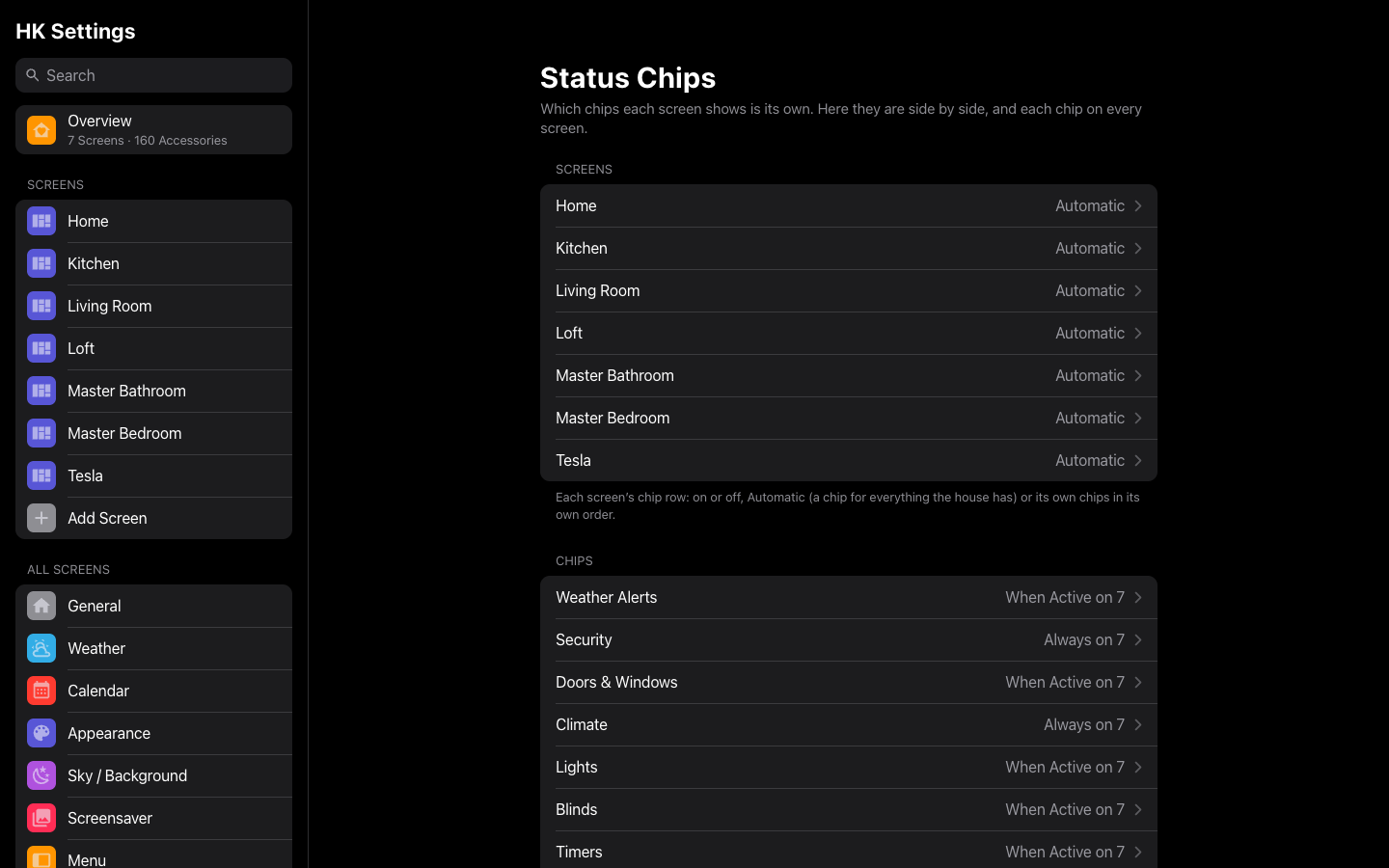Click the Master Bathroom icon in sidebar
Image resolution: width=1389 pixels, height=868 pixels.
point(41,391)
